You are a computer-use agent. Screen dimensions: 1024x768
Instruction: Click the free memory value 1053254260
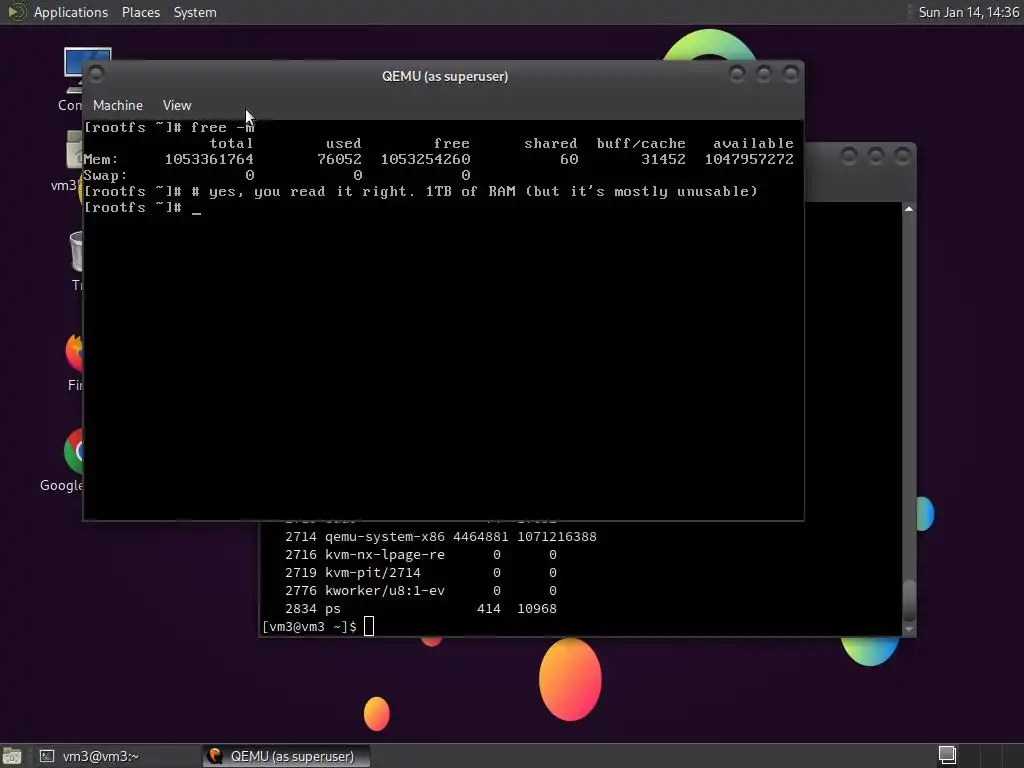tap(425, 159)
